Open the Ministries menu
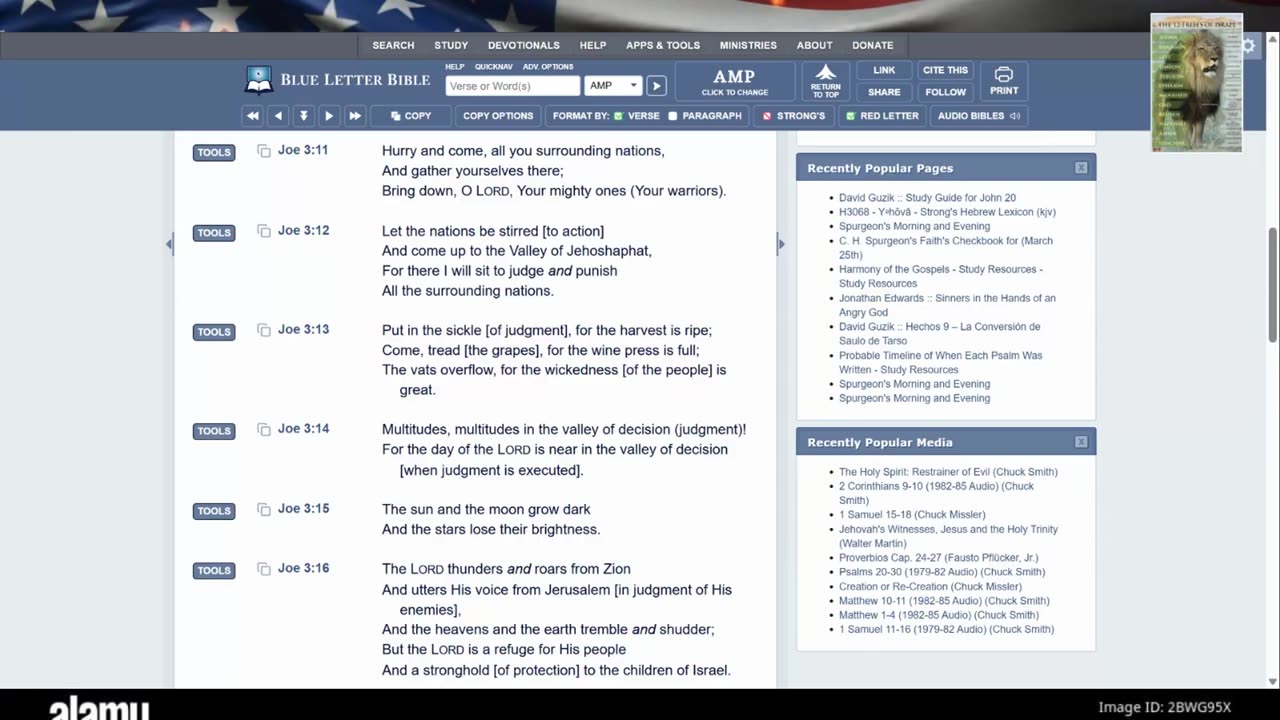The image size is (1280, 720). pos(748,45)
